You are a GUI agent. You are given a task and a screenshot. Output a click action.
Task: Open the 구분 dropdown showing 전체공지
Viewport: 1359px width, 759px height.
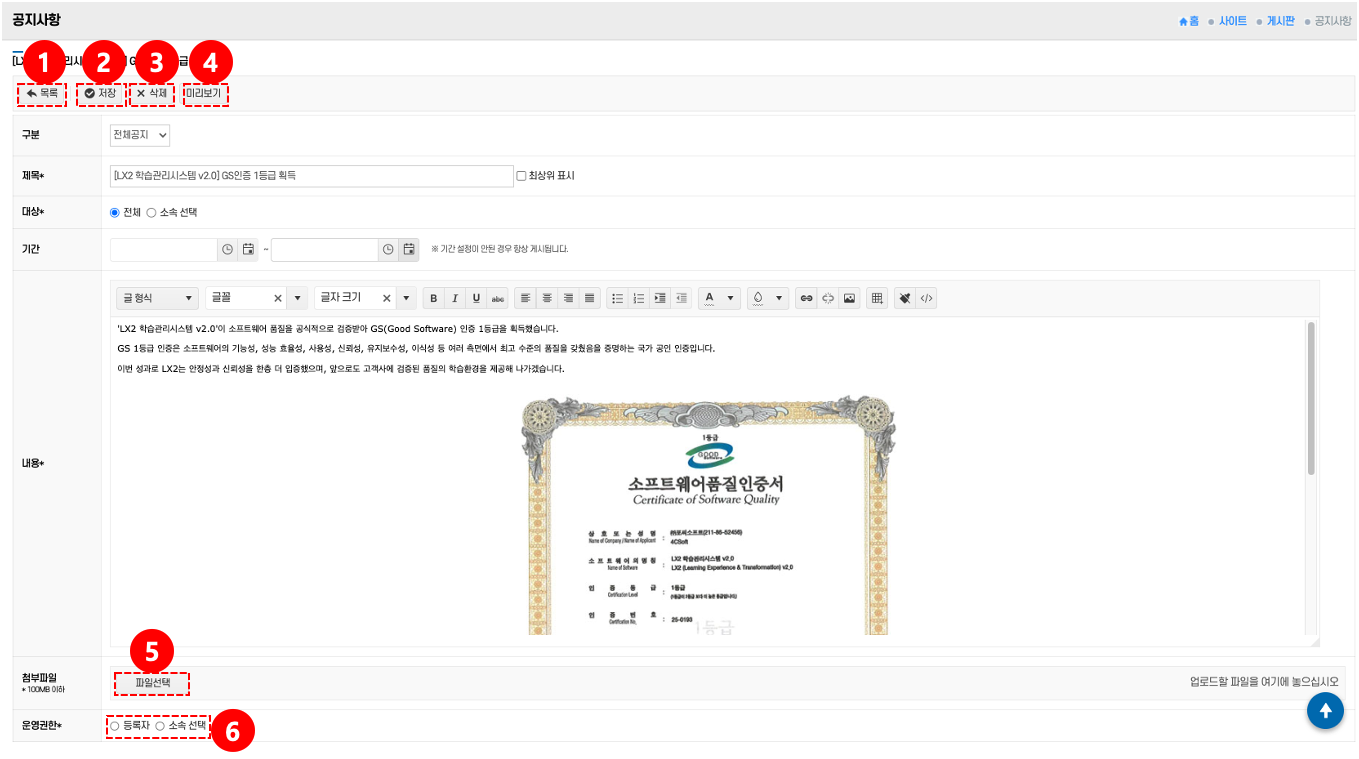click(x=140, y=134)
